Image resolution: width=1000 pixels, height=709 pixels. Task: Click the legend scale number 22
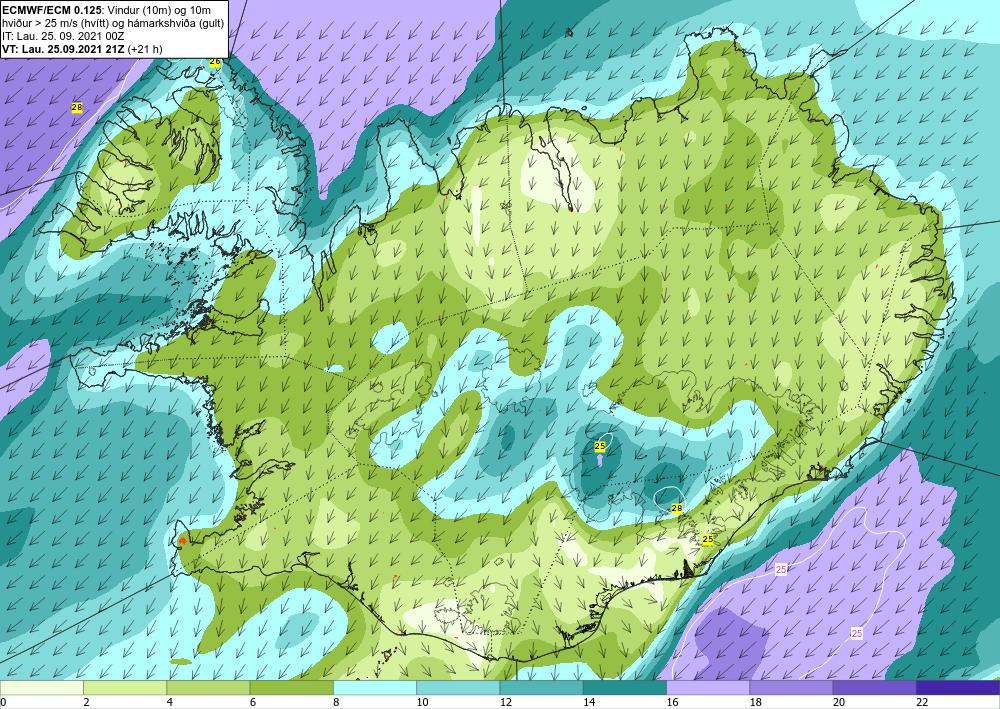(922, 702)
